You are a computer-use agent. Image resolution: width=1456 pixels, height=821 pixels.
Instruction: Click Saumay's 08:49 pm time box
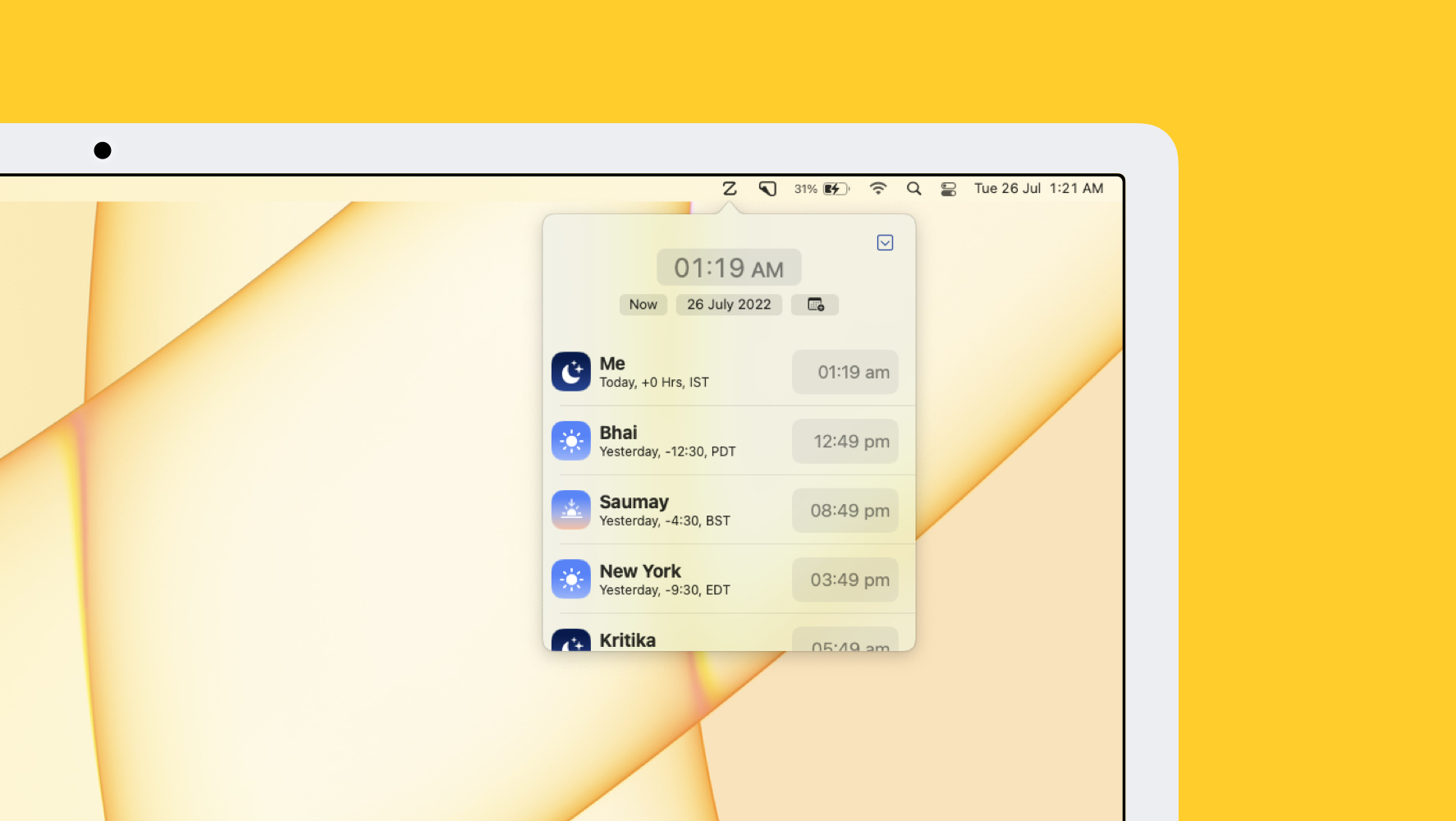pos(845,510)
